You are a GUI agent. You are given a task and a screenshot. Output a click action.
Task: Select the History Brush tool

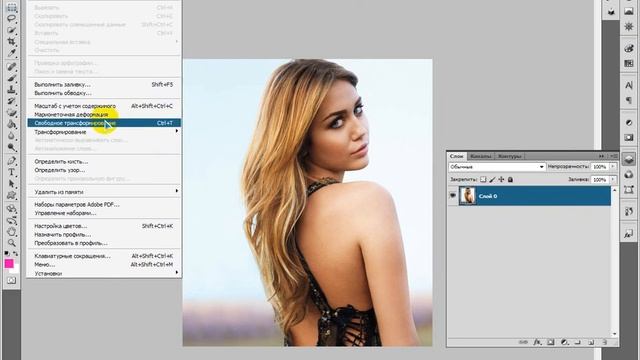click(x=12, y=101)
